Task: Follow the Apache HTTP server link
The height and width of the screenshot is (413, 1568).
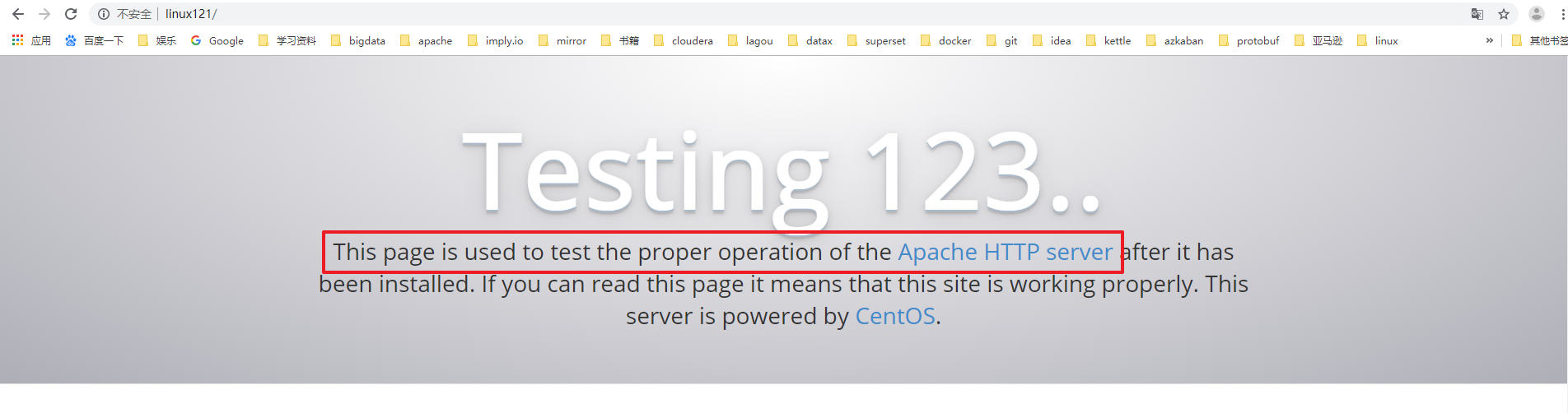Action: (x=1005, y=252)
